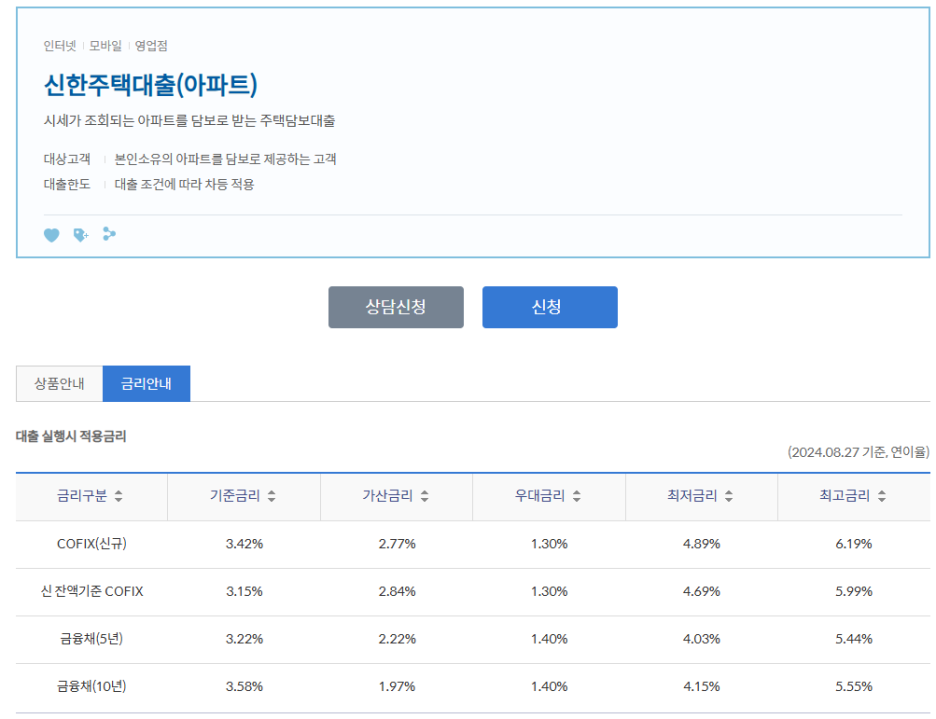The image size is (936, 719).
Task: Sort by 기준금리 column arrows
Action: pyautogui.click(x=272, y=496)
